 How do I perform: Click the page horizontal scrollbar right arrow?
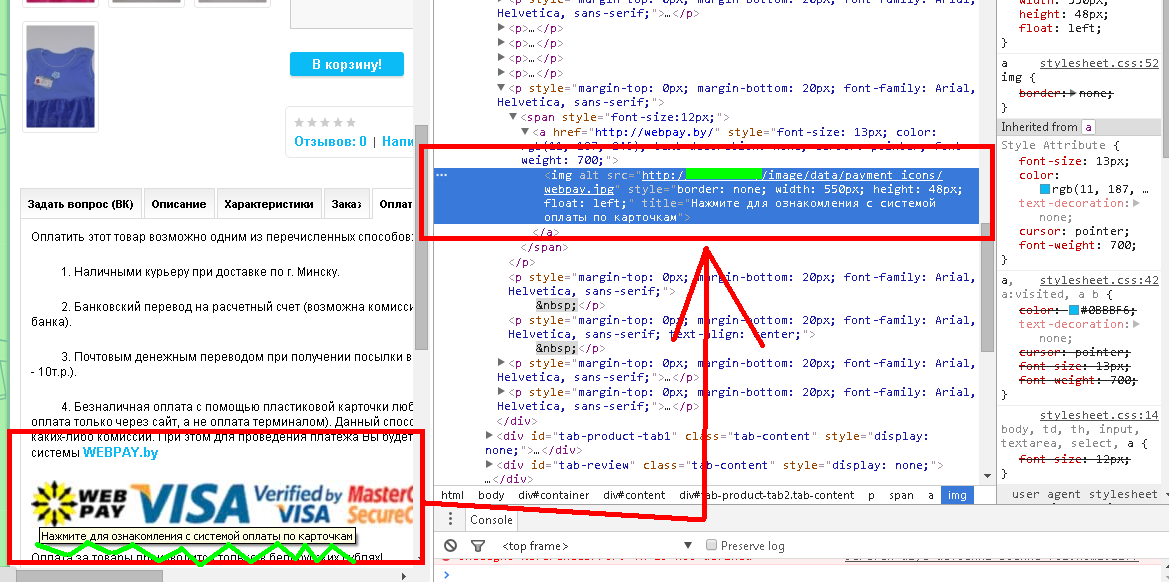pos(405,575)
